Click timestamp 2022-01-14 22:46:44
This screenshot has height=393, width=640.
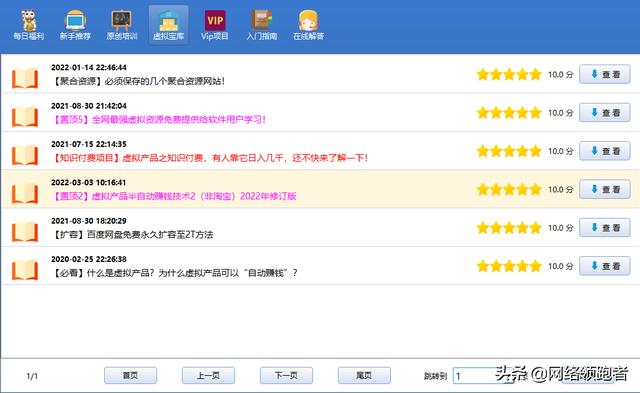coord(89,67)
